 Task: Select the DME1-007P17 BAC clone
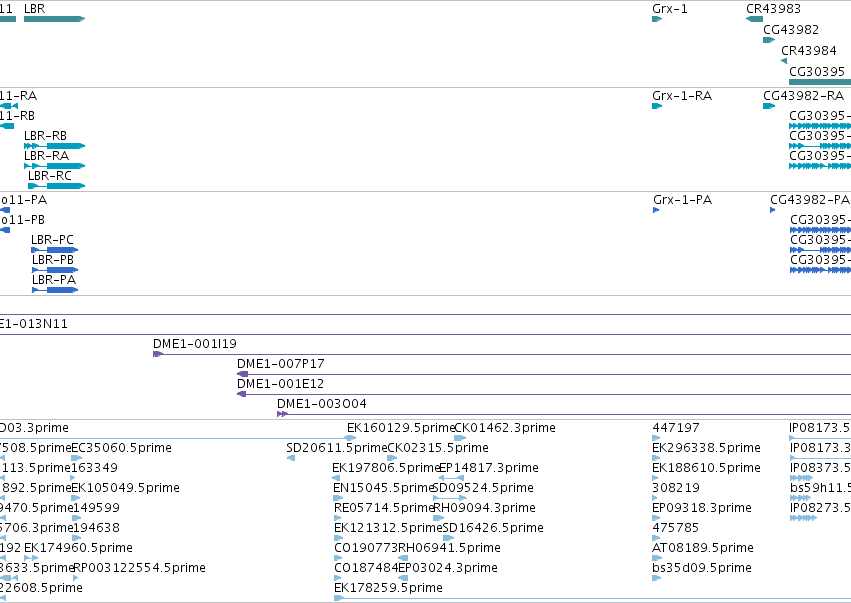pos(544,375)
